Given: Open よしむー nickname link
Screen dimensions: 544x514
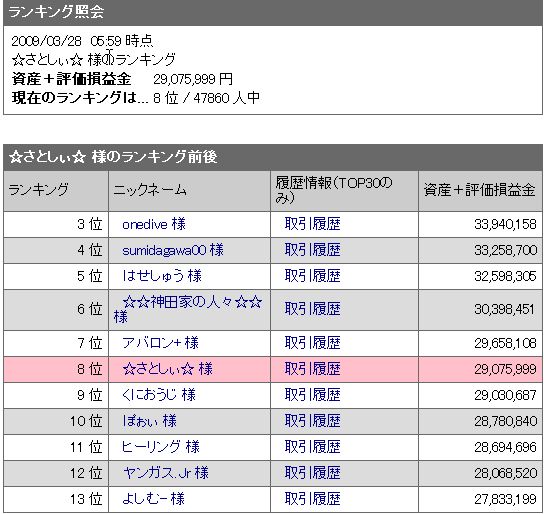Looking at the screenshot, I should click(153, 499).
